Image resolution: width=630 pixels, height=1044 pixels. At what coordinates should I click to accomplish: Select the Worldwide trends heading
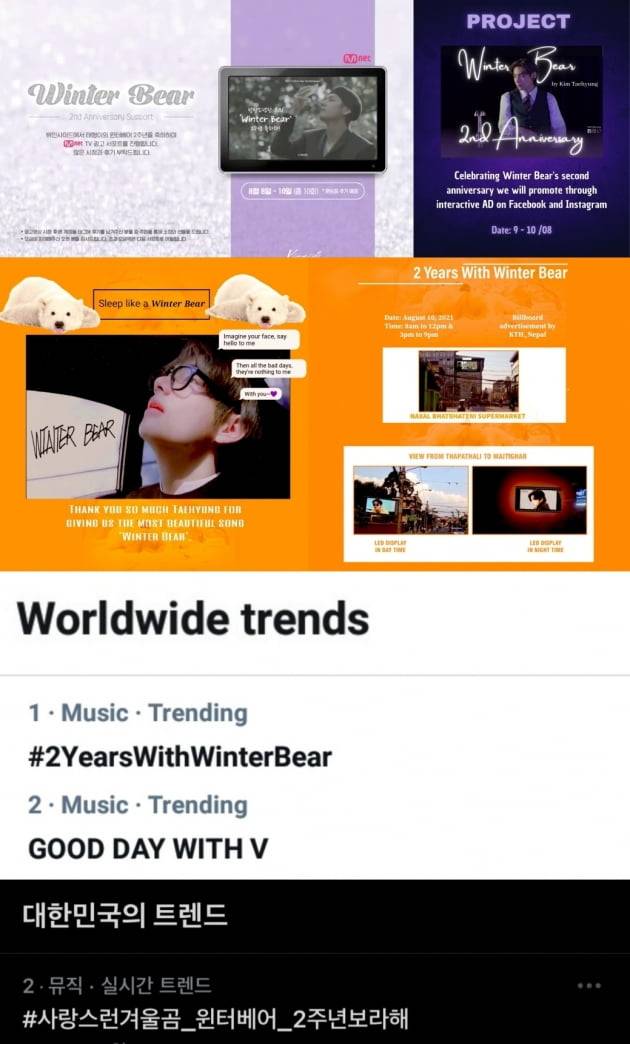[x=193, y=619]
